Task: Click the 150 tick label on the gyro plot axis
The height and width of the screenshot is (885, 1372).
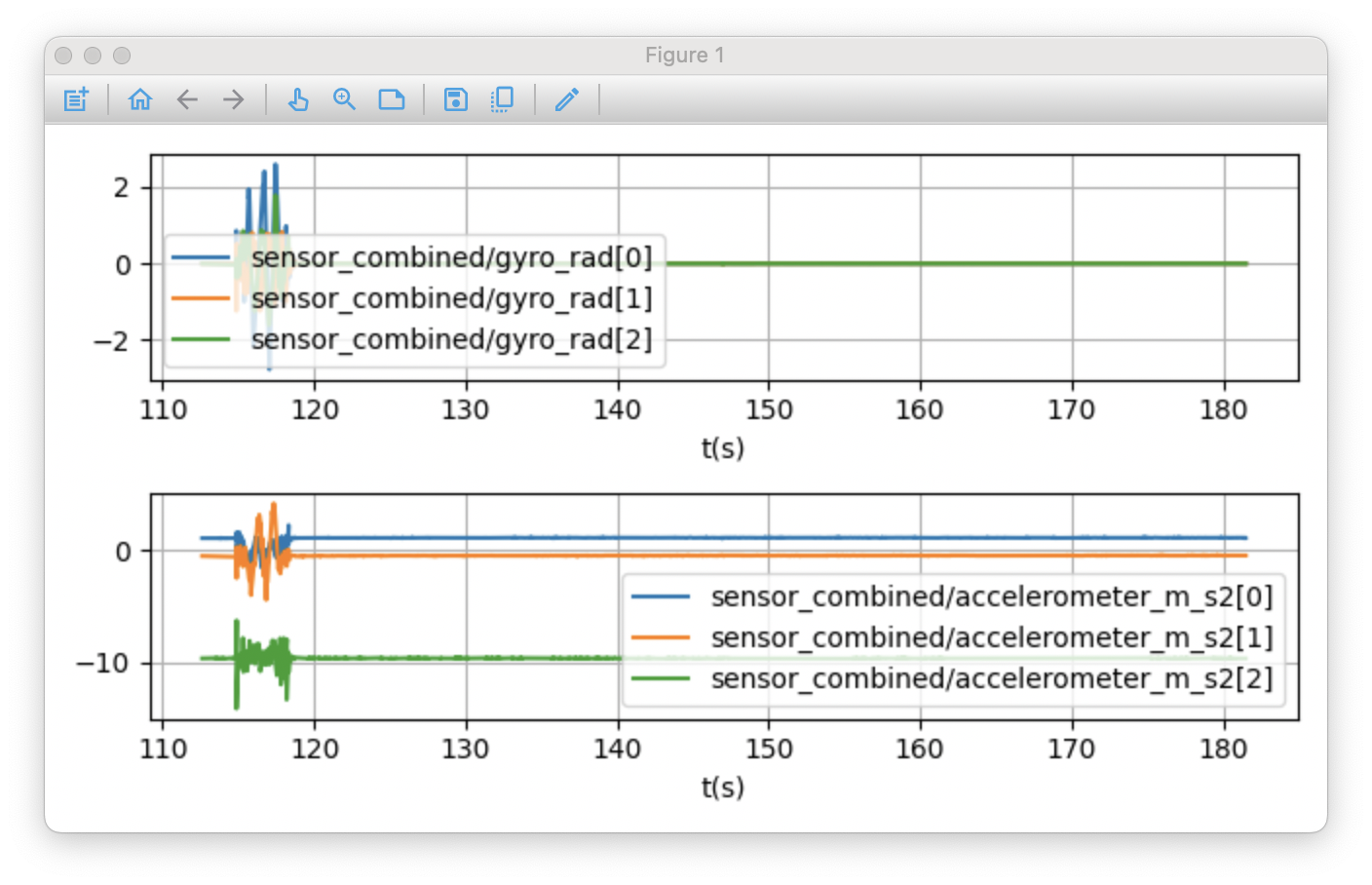Action: (x=769, y=409)
